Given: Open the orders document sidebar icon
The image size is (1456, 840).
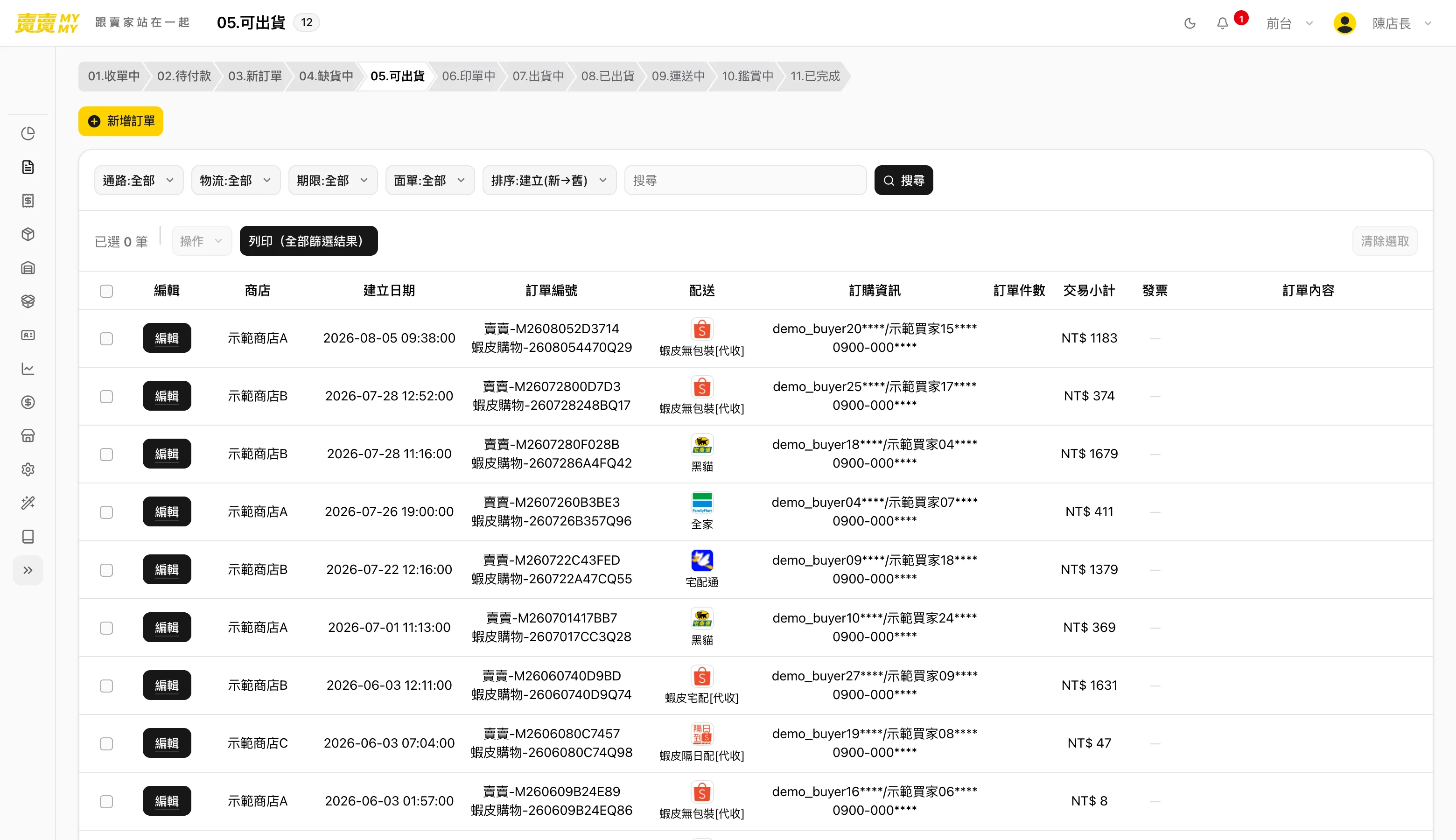Looking at the screenshot, I should click(28, 168).
